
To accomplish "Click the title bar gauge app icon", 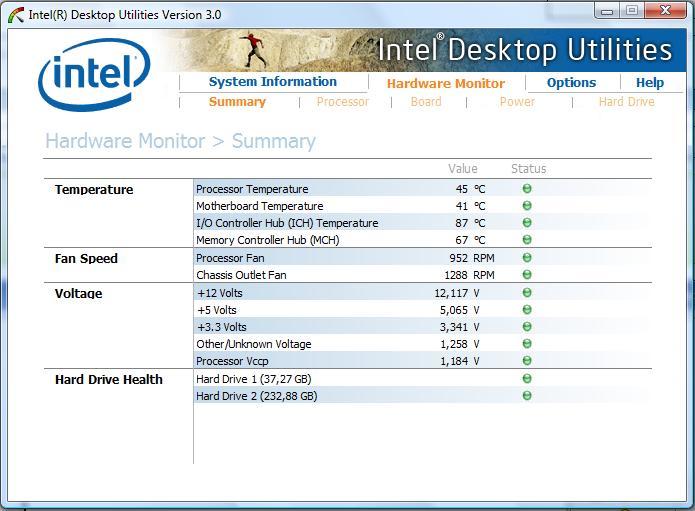I will tap(16, 15).
